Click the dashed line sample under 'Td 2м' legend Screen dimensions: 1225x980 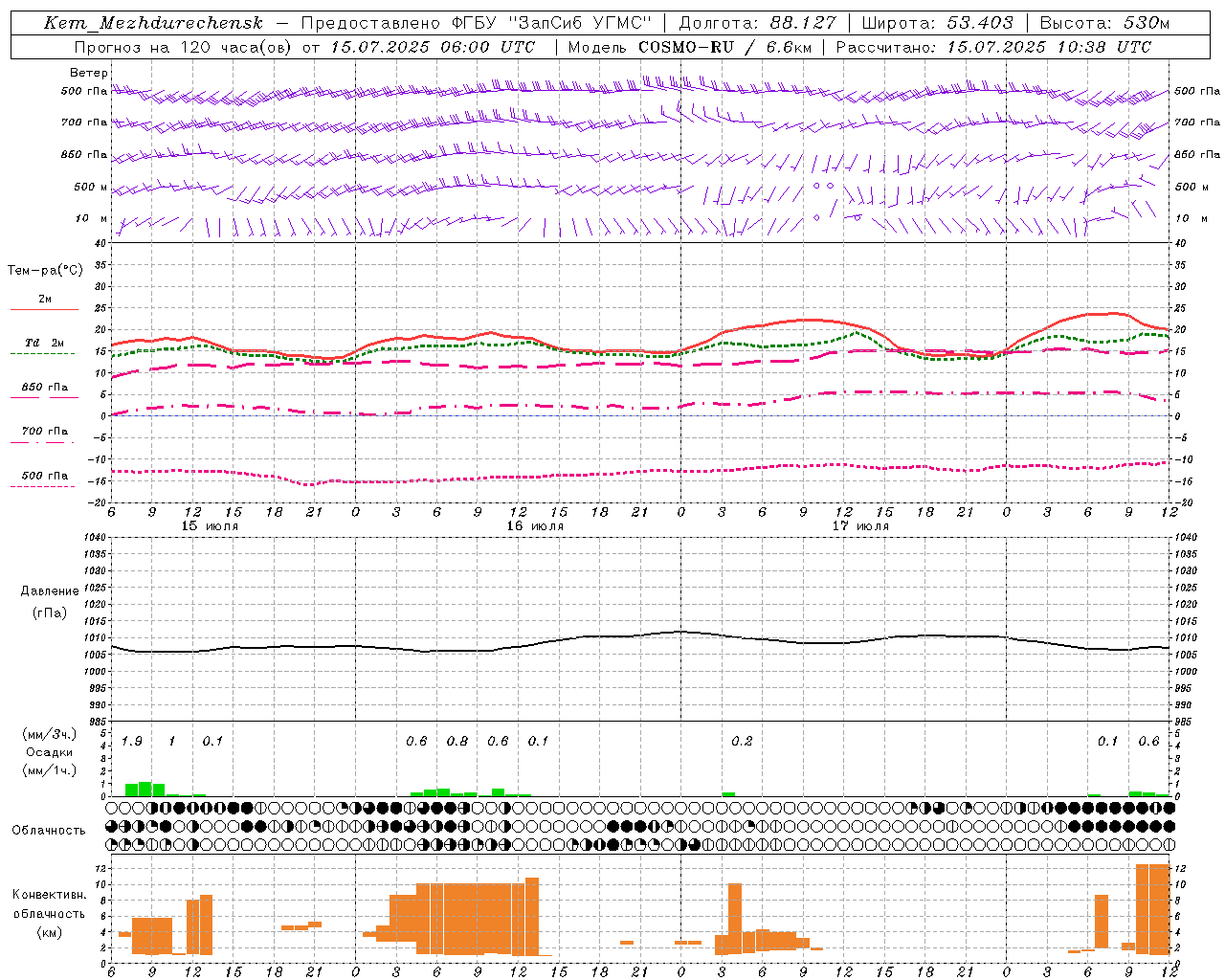pos(43,353)
